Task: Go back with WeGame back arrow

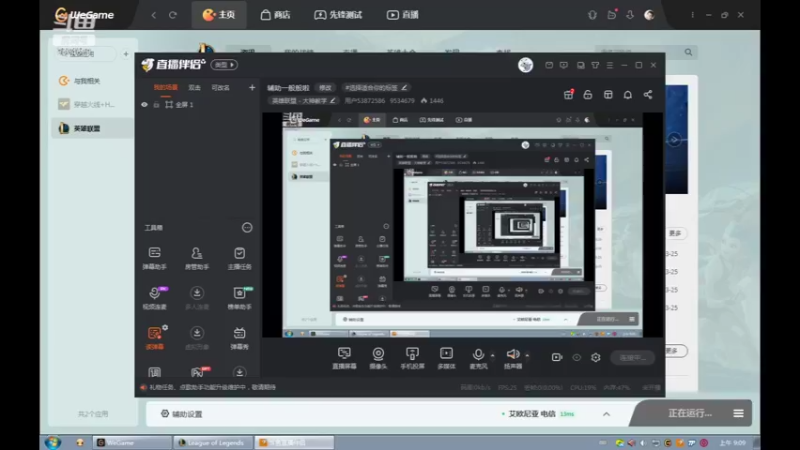Action: 154,15
